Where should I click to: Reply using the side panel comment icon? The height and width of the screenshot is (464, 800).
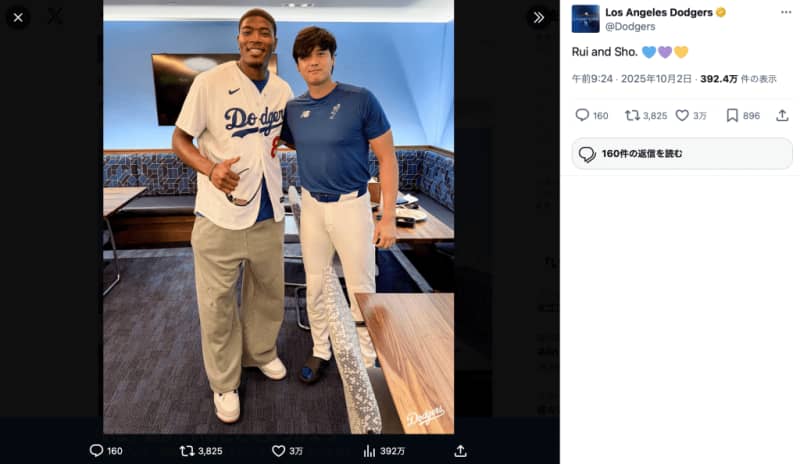point(582,115)
